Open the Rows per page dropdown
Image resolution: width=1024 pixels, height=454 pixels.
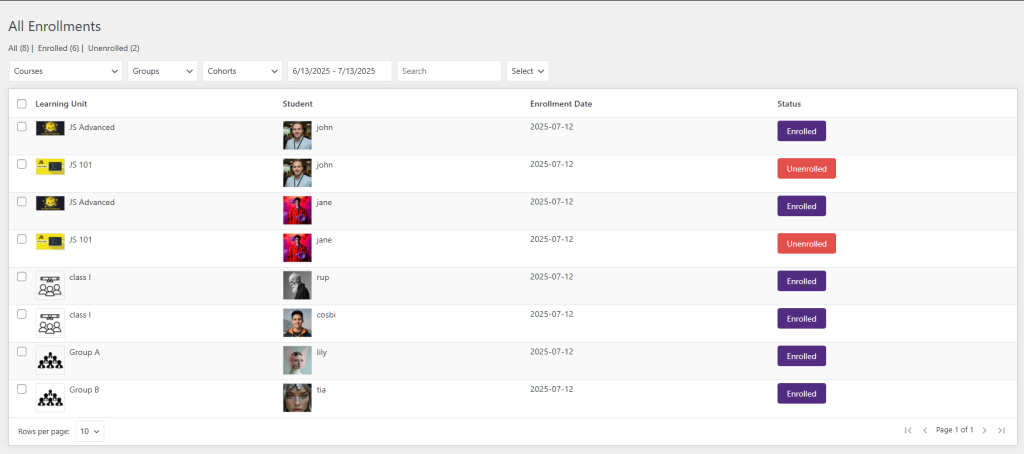(89, 431)
